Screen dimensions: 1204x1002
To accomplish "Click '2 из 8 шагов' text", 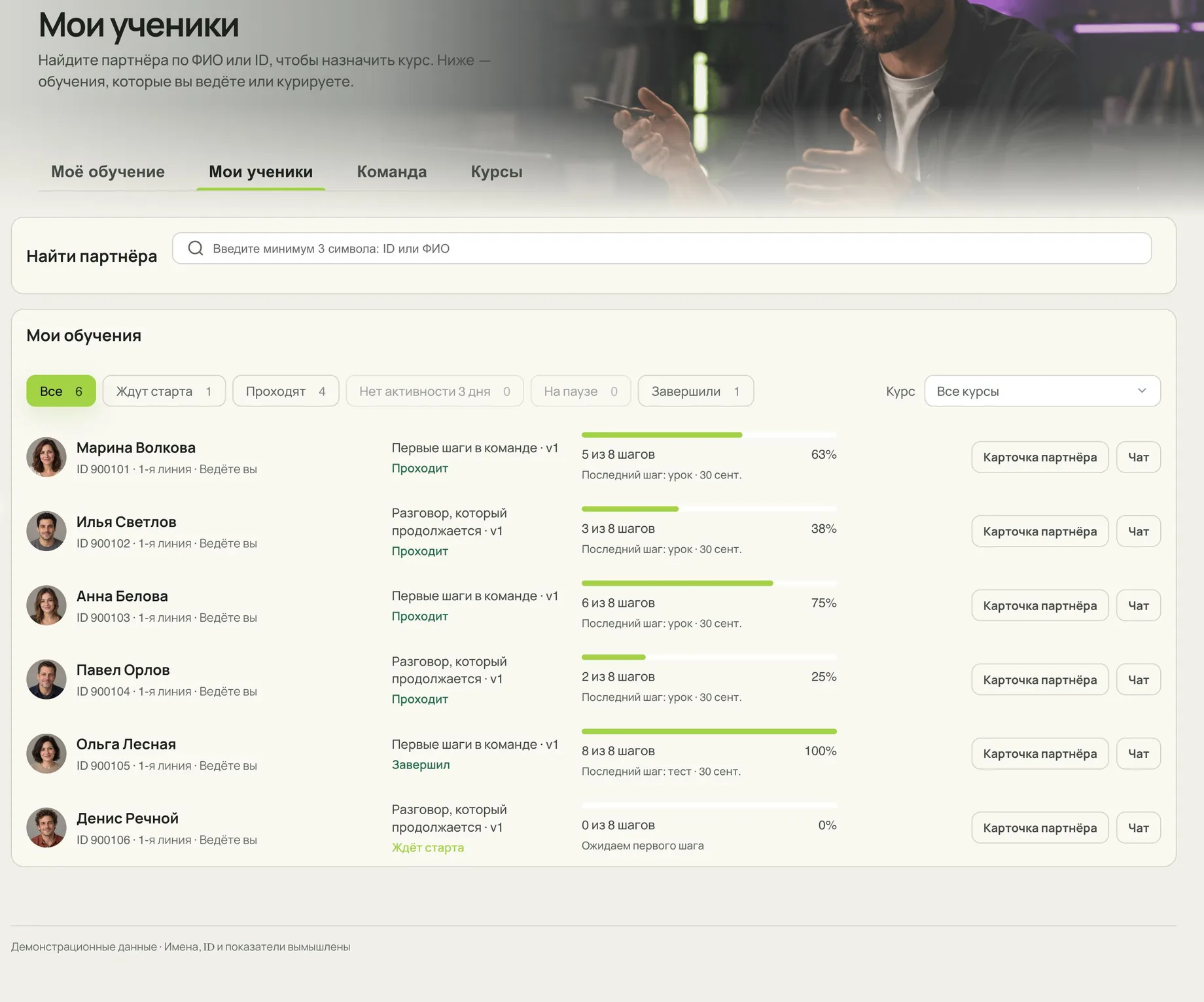I will click(x=618, y=677).
